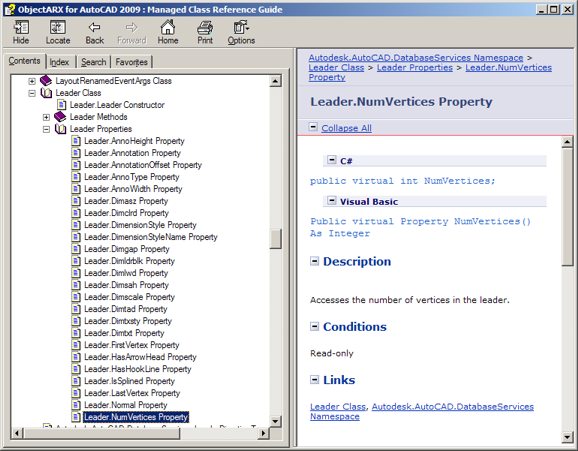Click the page icon beside Leader.Normal Property

pyautogui.click(x=76, y=405)
